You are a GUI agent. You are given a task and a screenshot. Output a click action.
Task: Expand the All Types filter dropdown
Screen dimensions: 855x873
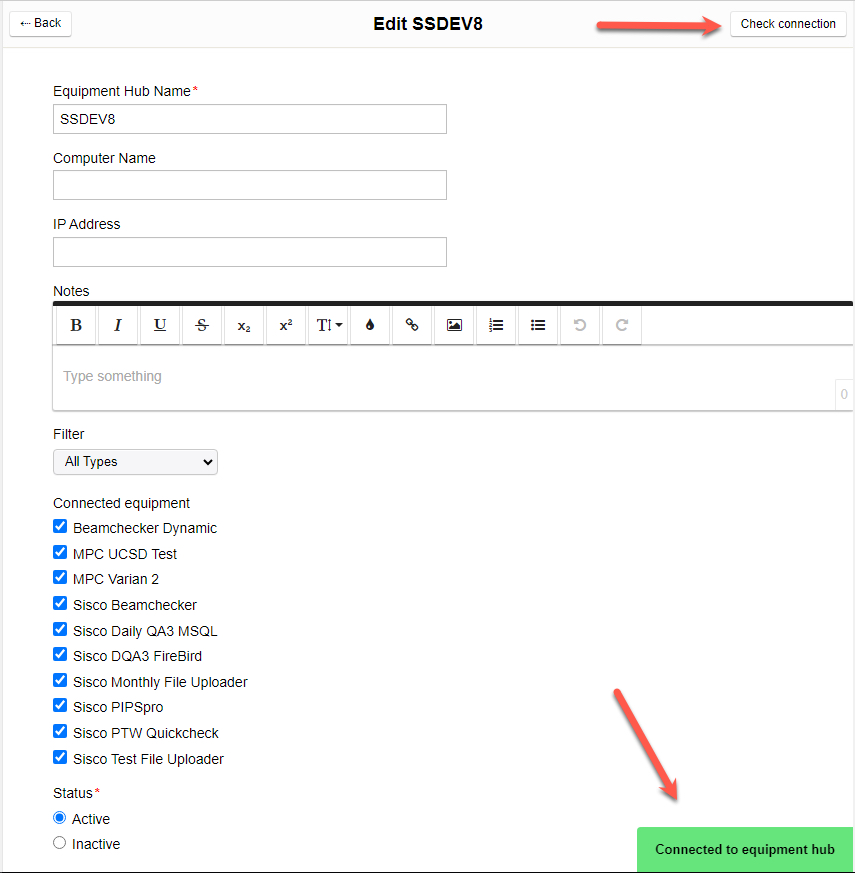click(135, 462)
